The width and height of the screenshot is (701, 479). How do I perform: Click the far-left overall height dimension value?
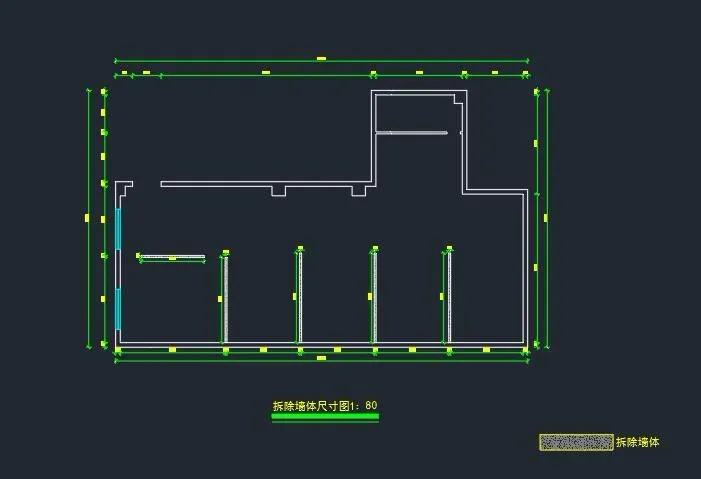tap(87, 218)
